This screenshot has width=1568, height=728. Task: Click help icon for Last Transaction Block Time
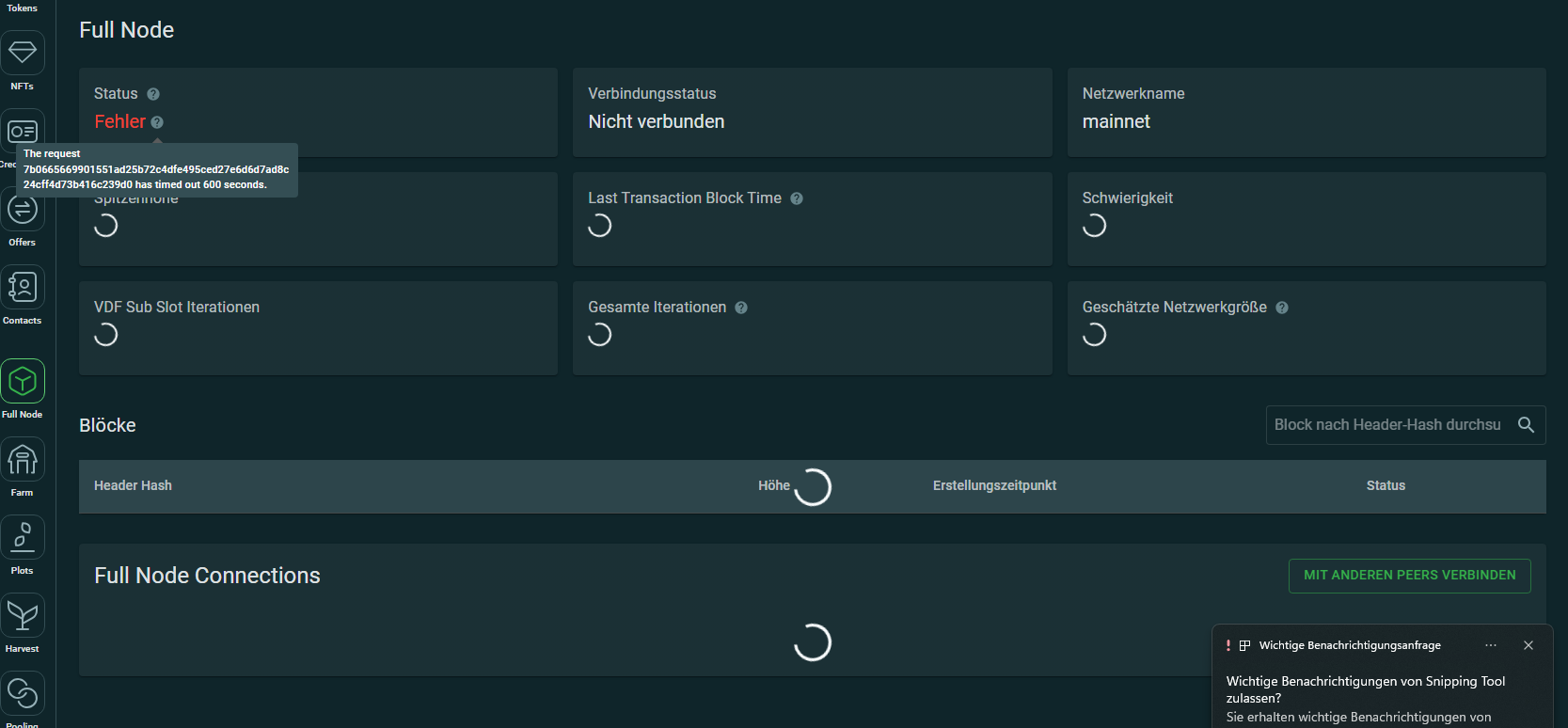coord(797,198)
